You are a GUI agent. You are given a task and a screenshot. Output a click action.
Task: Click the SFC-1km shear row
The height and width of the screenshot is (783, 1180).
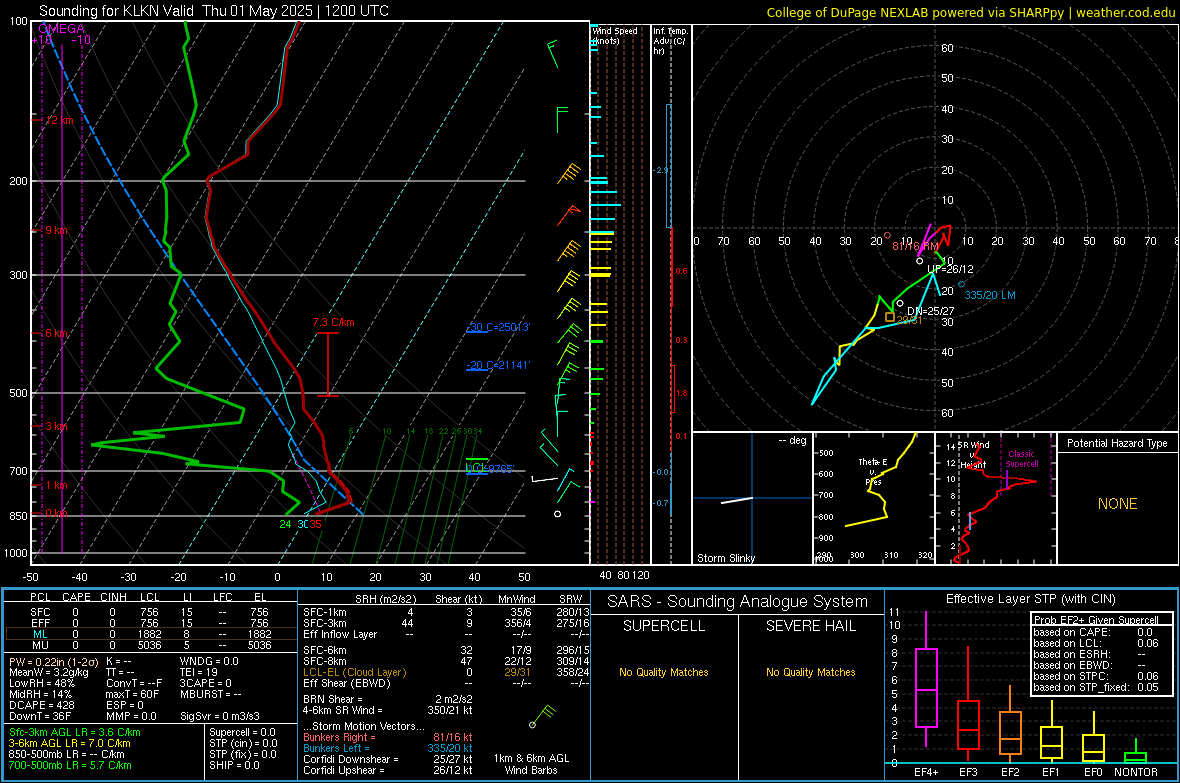(446, 612)
